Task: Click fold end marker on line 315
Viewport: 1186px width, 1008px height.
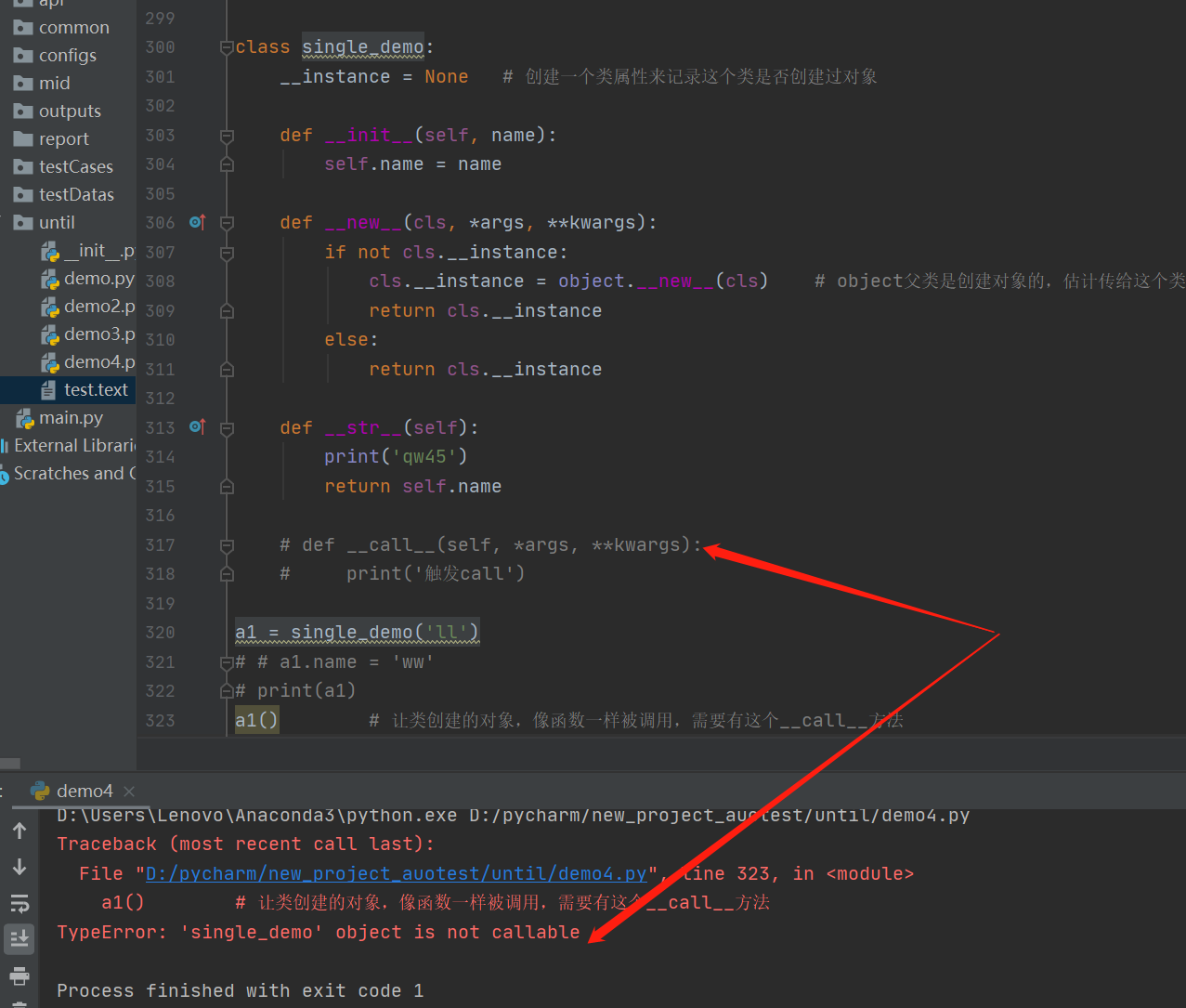Action: coord(227,486)
